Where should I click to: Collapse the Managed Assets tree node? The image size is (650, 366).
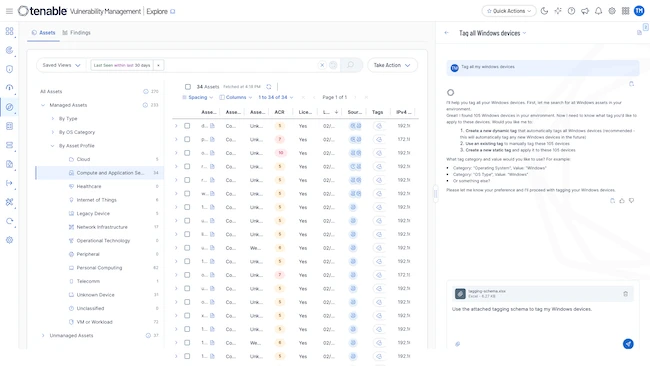43,105
